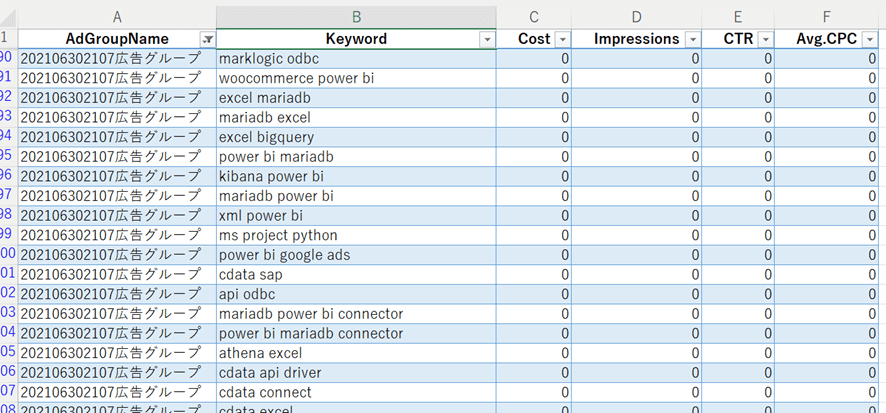
Task: Select the "power bi google ads" cell
Action: [x=356, y=255]
